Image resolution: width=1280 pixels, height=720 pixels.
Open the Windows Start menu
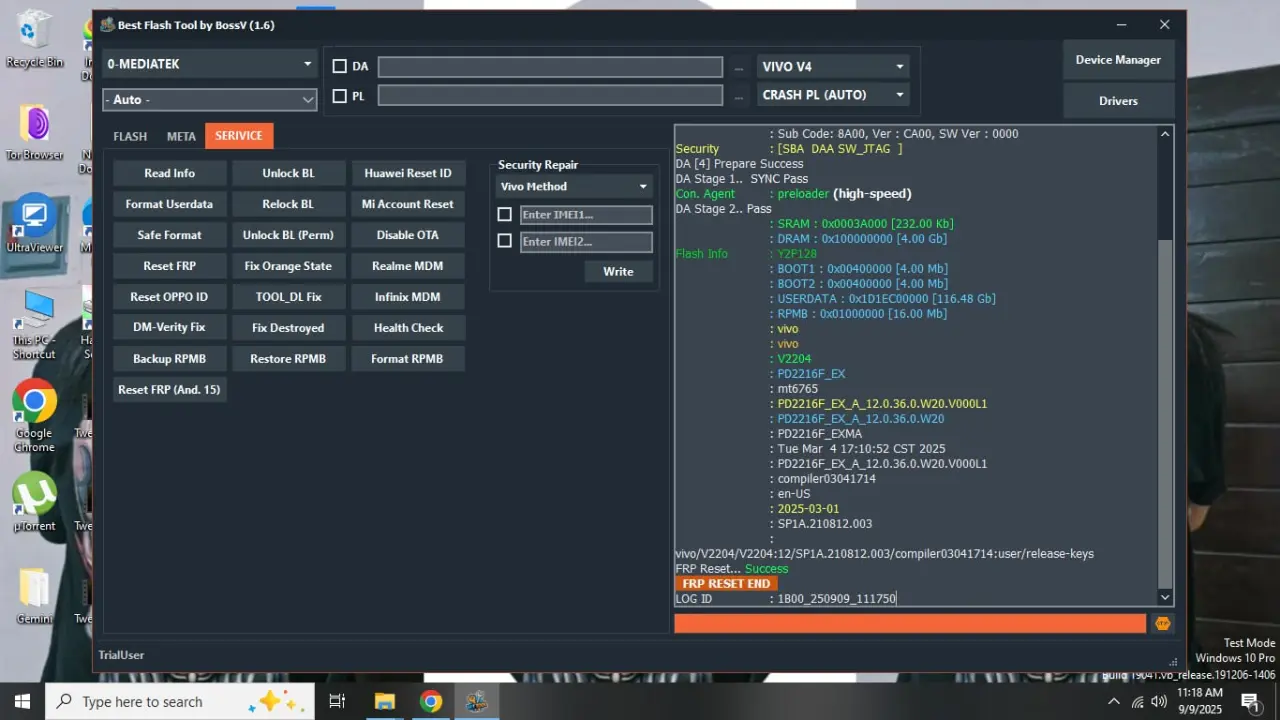(x=22, y=701)
